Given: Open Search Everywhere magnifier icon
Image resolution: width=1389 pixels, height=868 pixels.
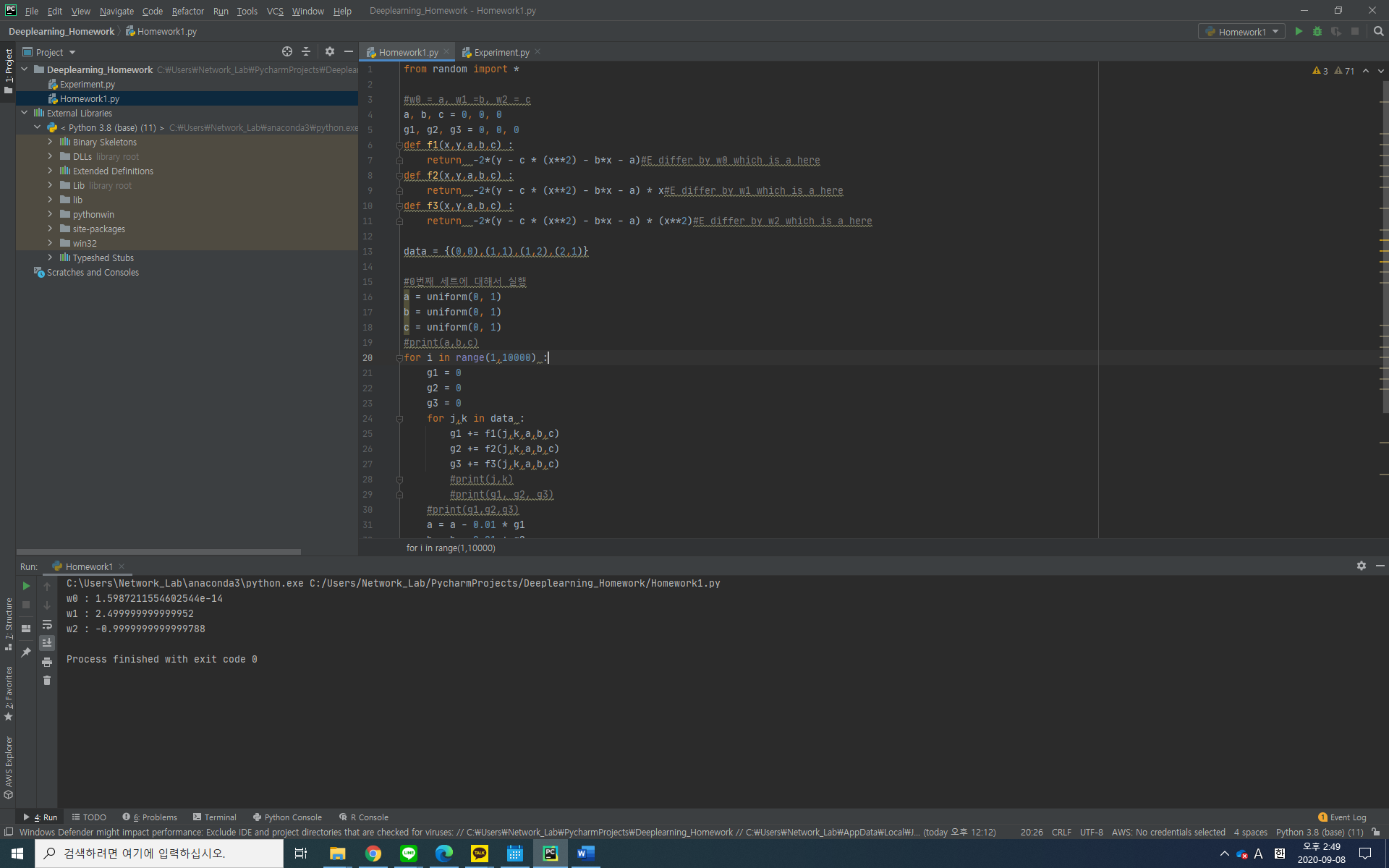Looking at the screenshot, I should (1378, 32).
